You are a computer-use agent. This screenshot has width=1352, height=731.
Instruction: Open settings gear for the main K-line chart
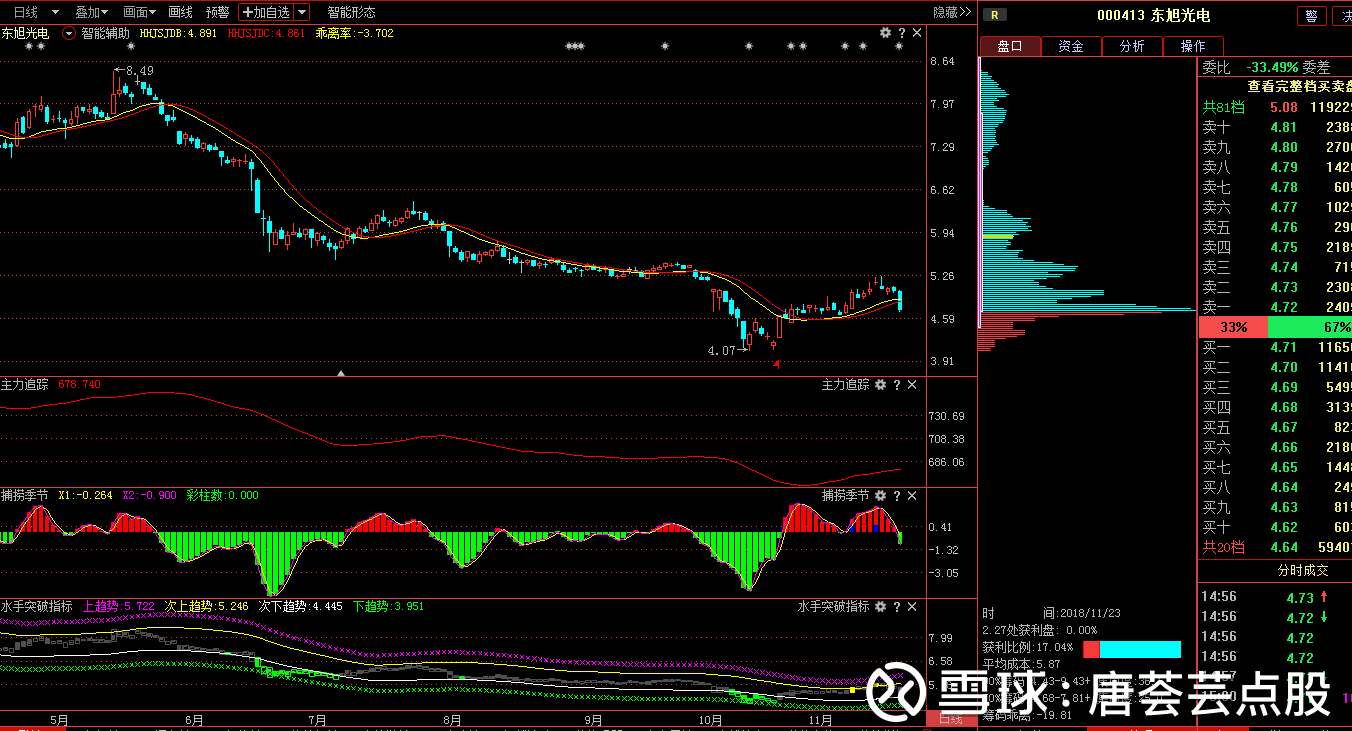tap(884, 33)
